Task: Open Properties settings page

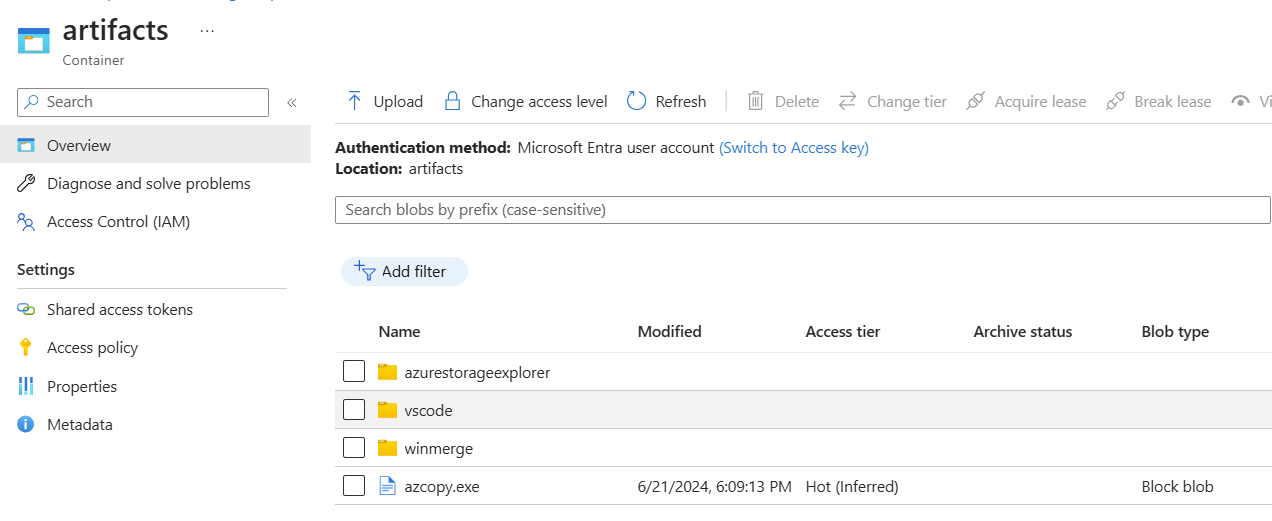Action: 82,387
